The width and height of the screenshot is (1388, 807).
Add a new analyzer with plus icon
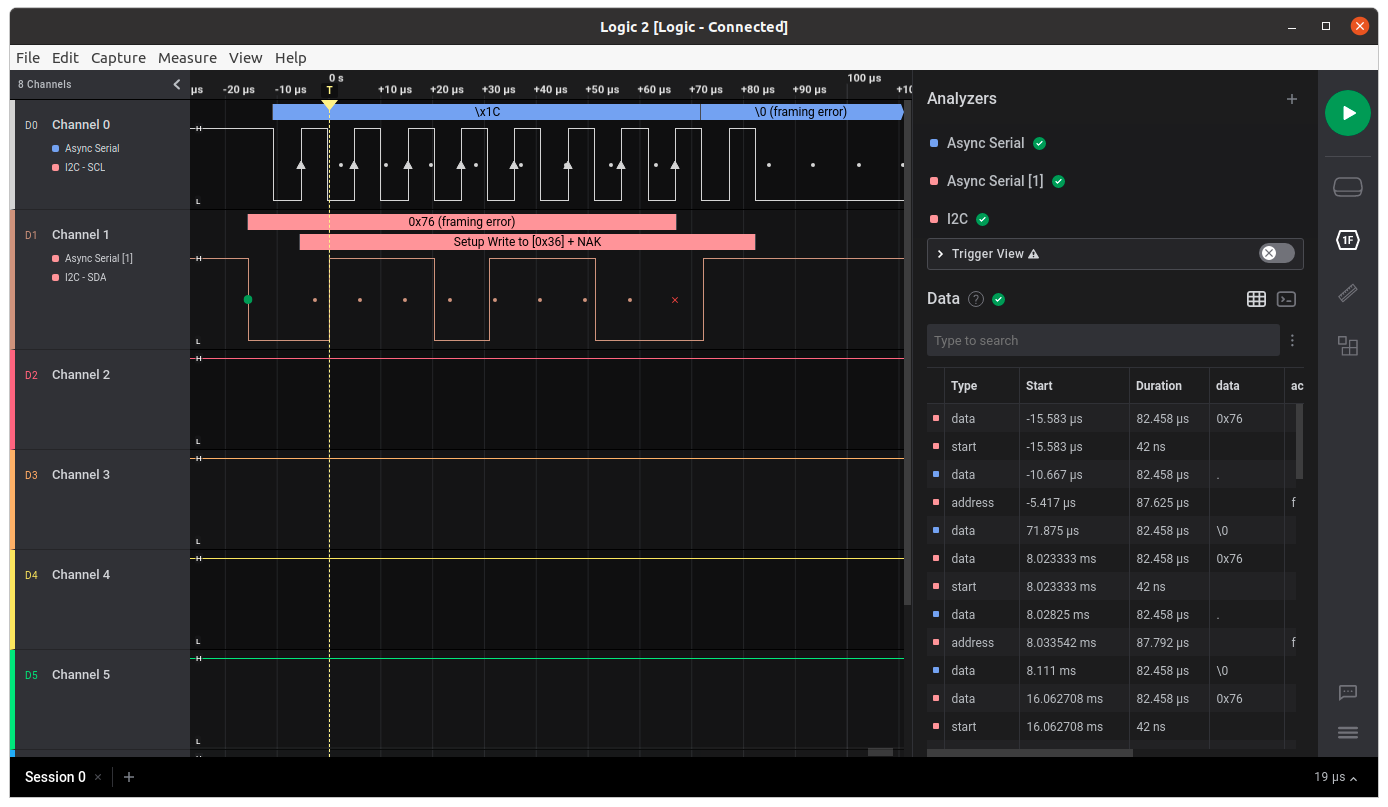click(x=1292, y=99)
